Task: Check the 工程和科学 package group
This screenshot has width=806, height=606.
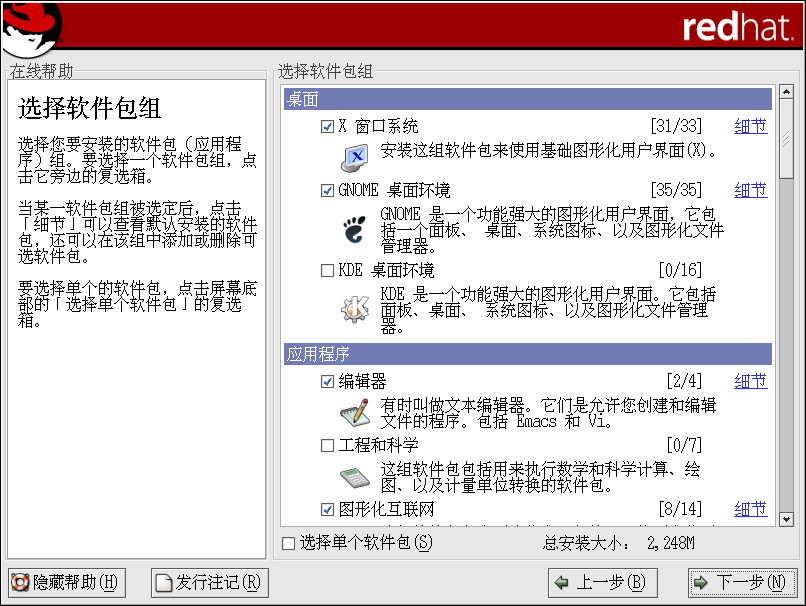Action: point(327,445)
